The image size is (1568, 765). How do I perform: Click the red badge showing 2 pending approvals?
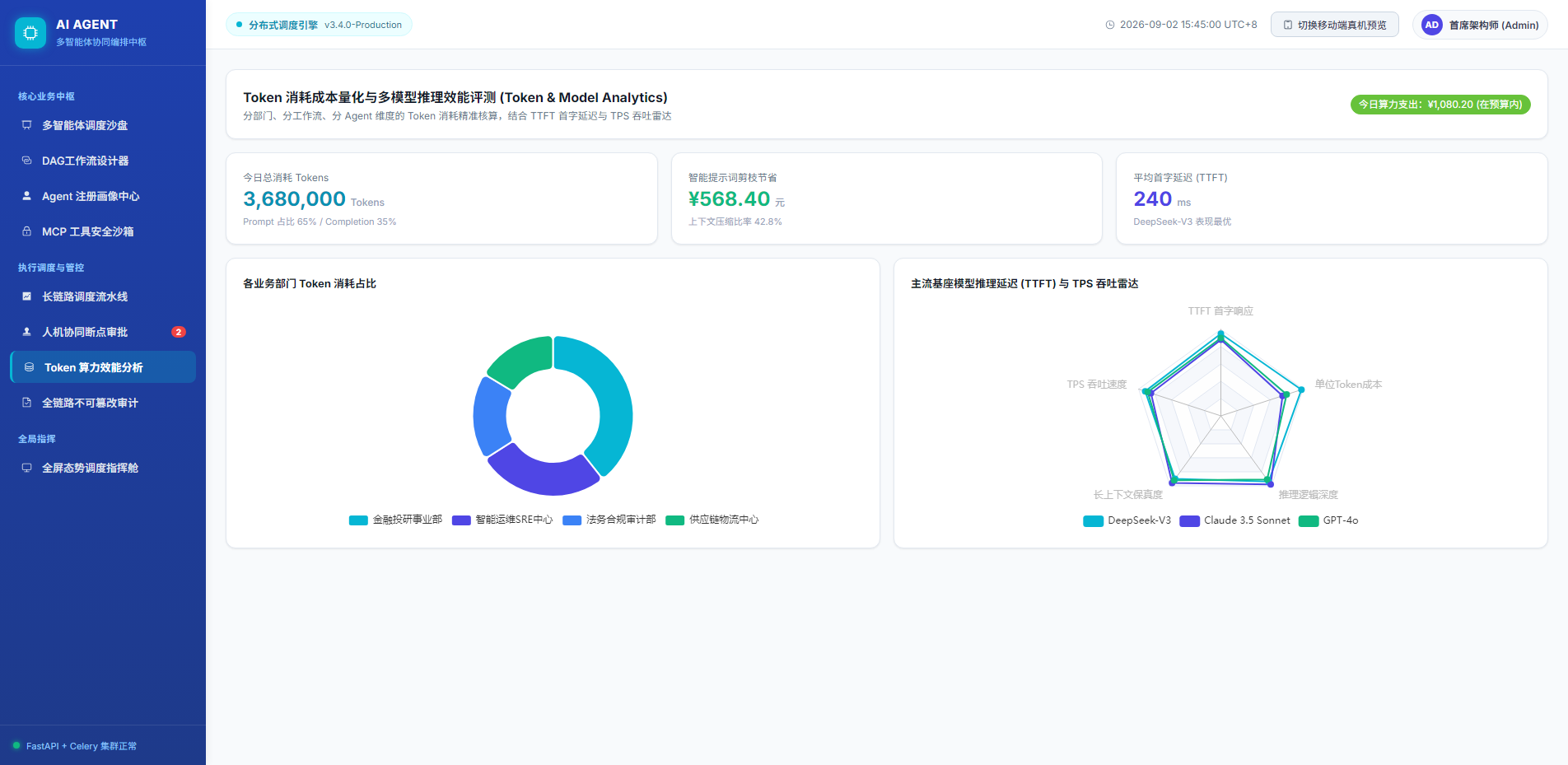coord(179,332)
